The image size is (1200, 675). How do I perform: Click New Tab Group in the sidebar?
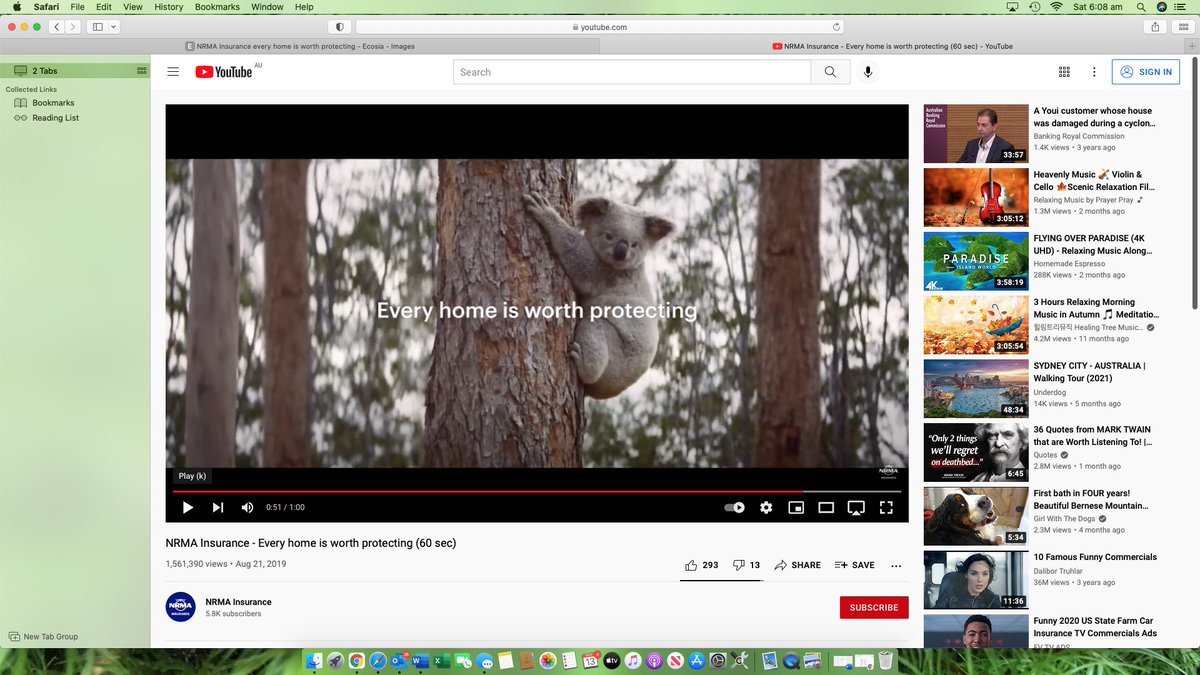point(43,636)
